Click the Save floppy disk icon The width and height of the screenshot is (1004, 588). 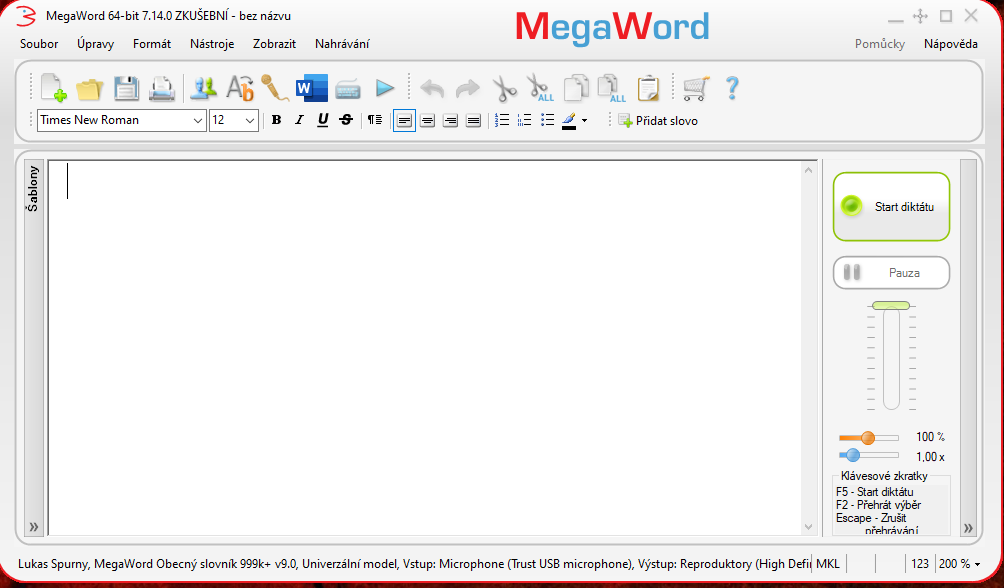coord(126,89)
